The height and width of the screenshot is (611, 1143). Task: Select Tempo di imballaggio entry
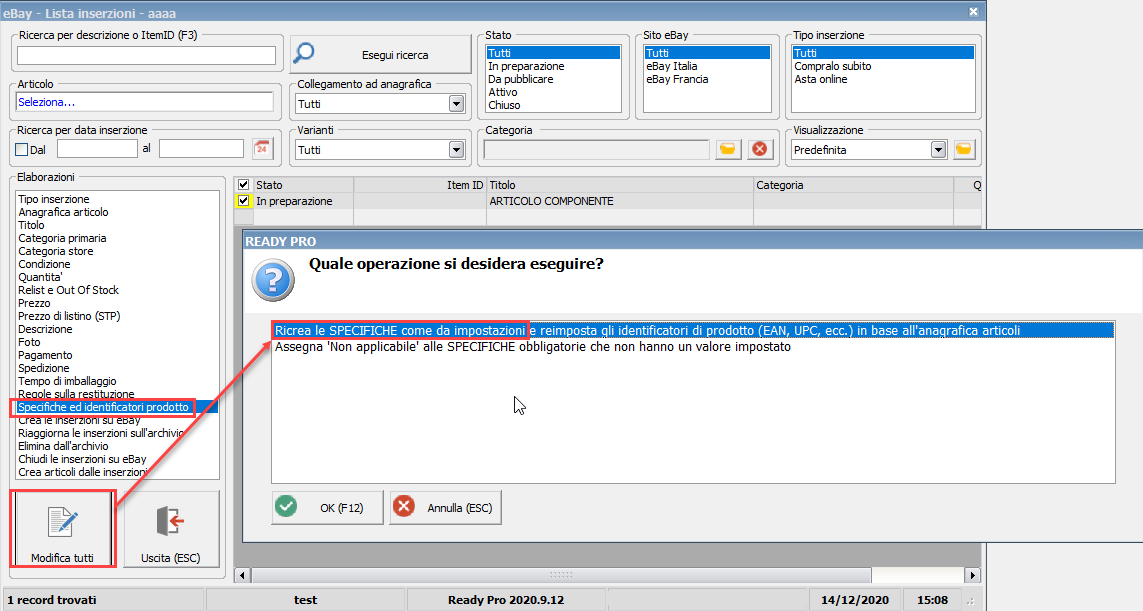pos(117,381)
